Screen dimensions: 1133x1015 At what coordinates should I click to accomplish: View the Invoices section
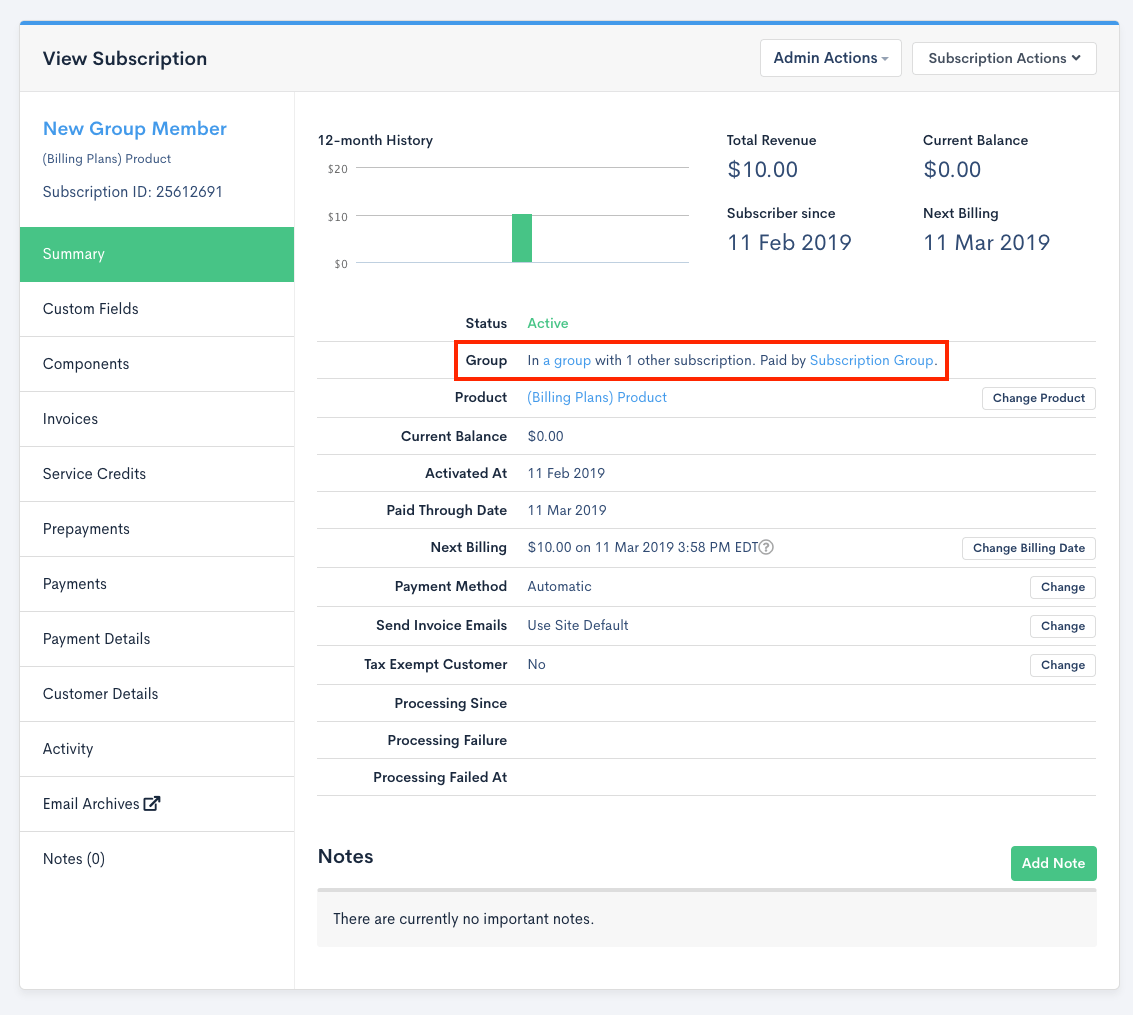70,419
